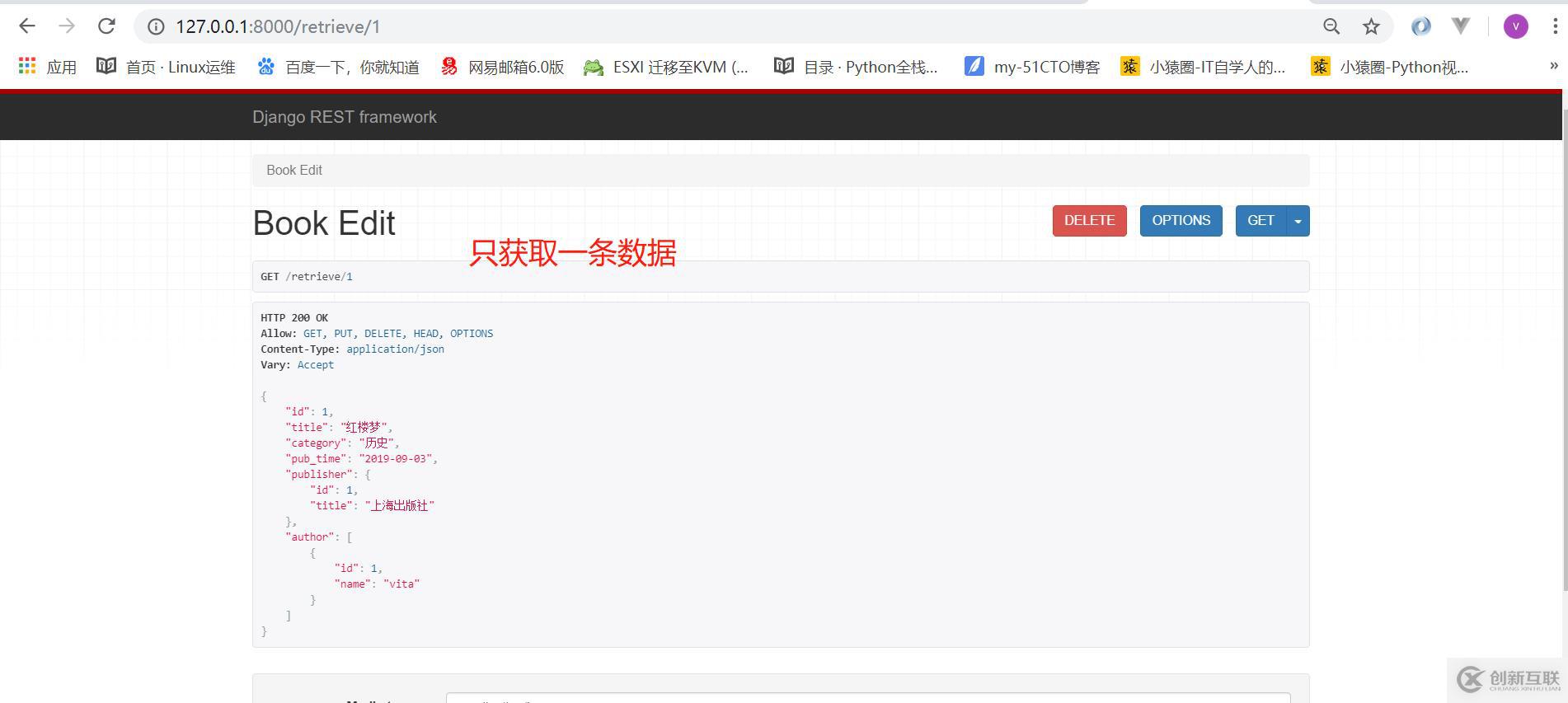The width and height of the screenshot is (1568, 703).
Task: Click the "GET /retrieve/1" request line
Action: point(307,277)
